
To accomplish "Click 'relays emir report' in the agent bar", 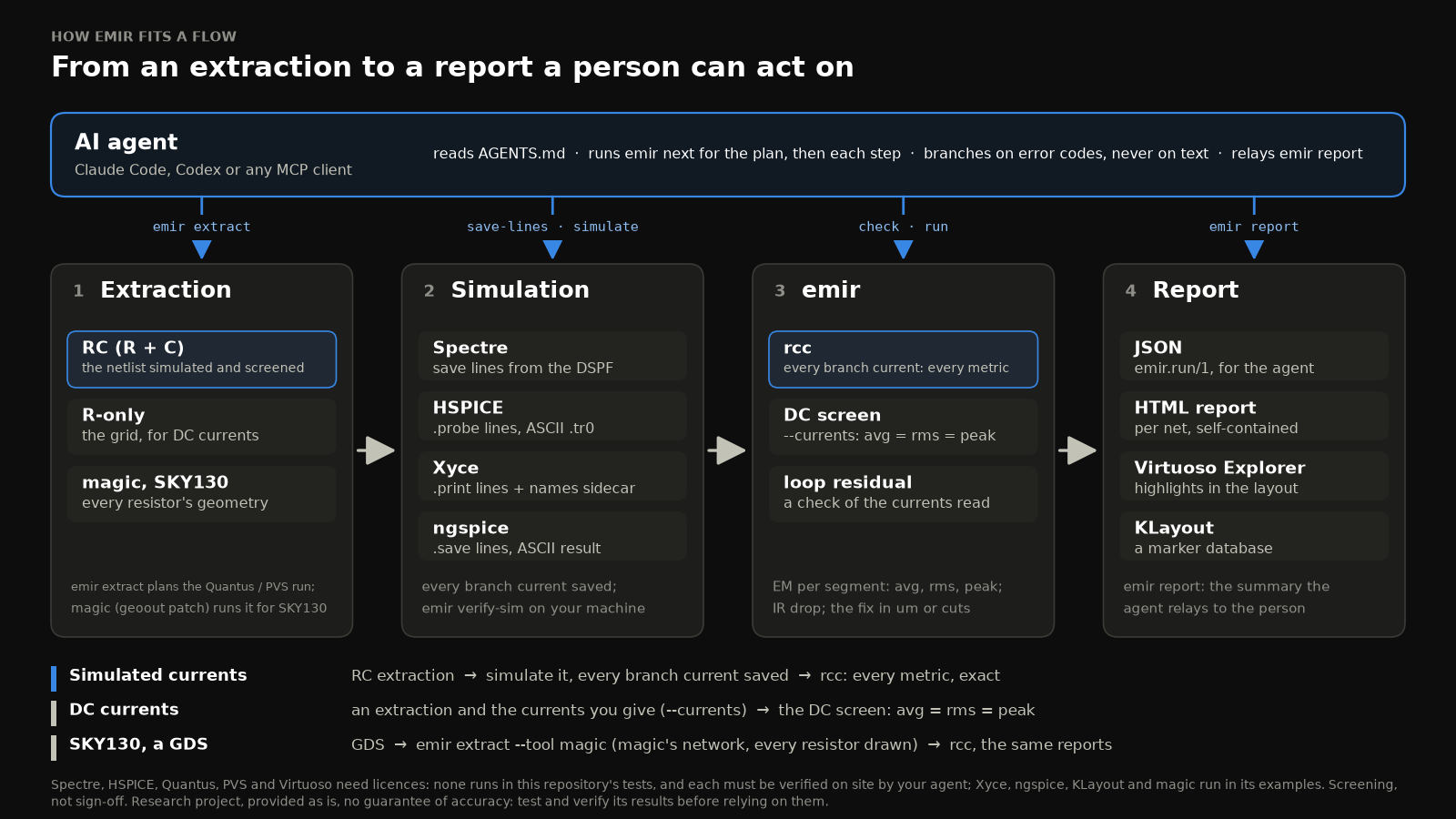I will 1297,154.
